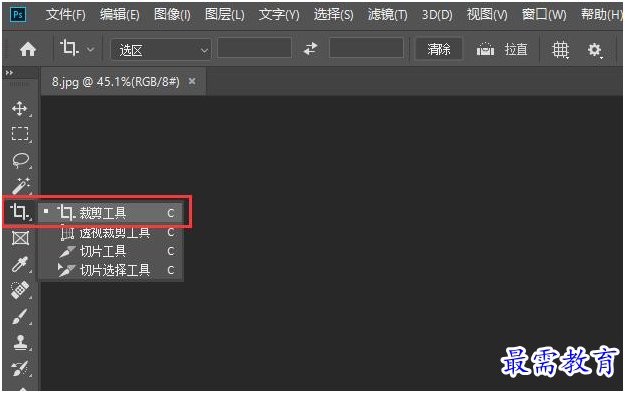The width and height of the screenshot is (625, 393).
Task: Select the Spot Healing Brush tool
Action: pos(20,290)
